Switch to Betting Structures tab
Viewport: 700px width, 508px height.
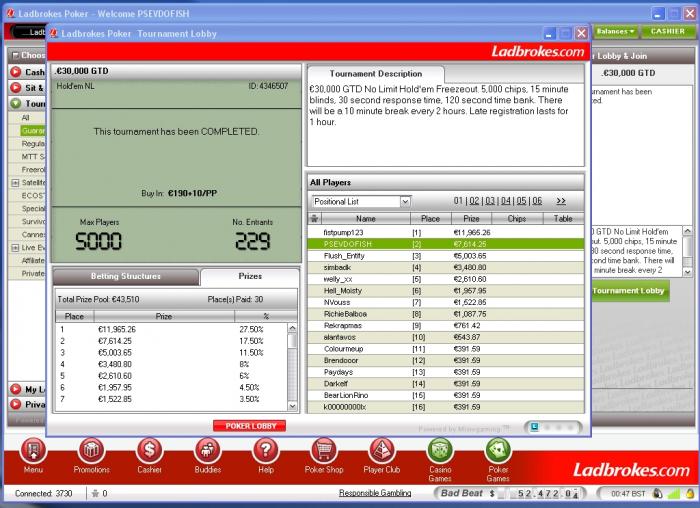pyautogui.click(x=126, y=276)
